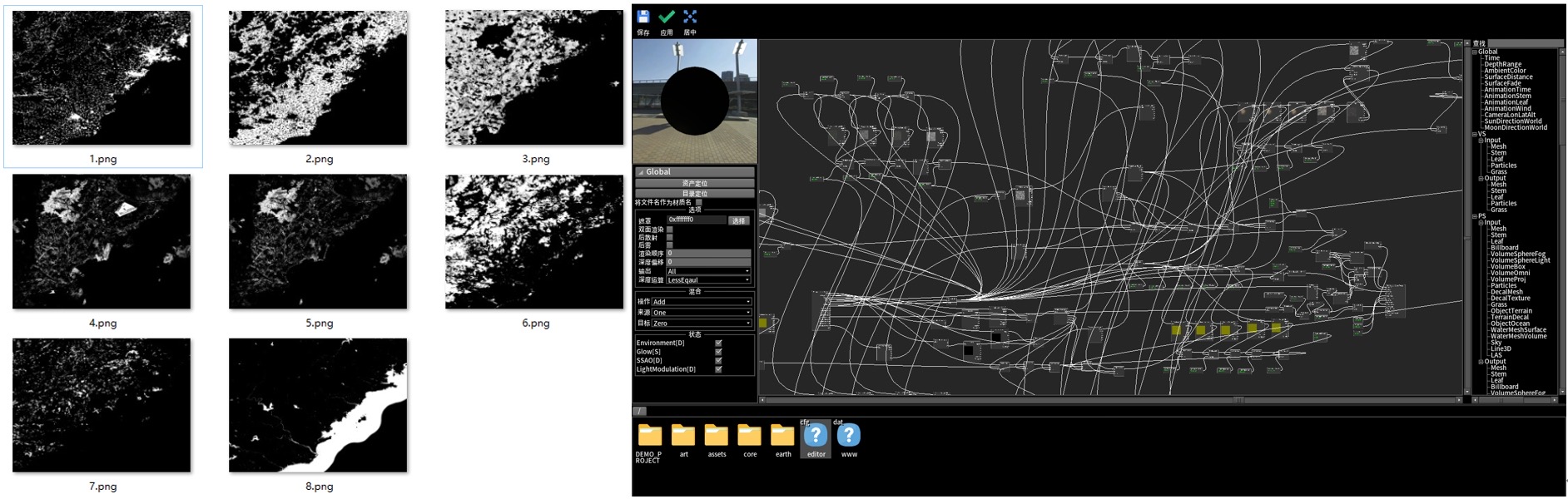
Task: Open the earth folder icon
Action: (x=782, y=436)
